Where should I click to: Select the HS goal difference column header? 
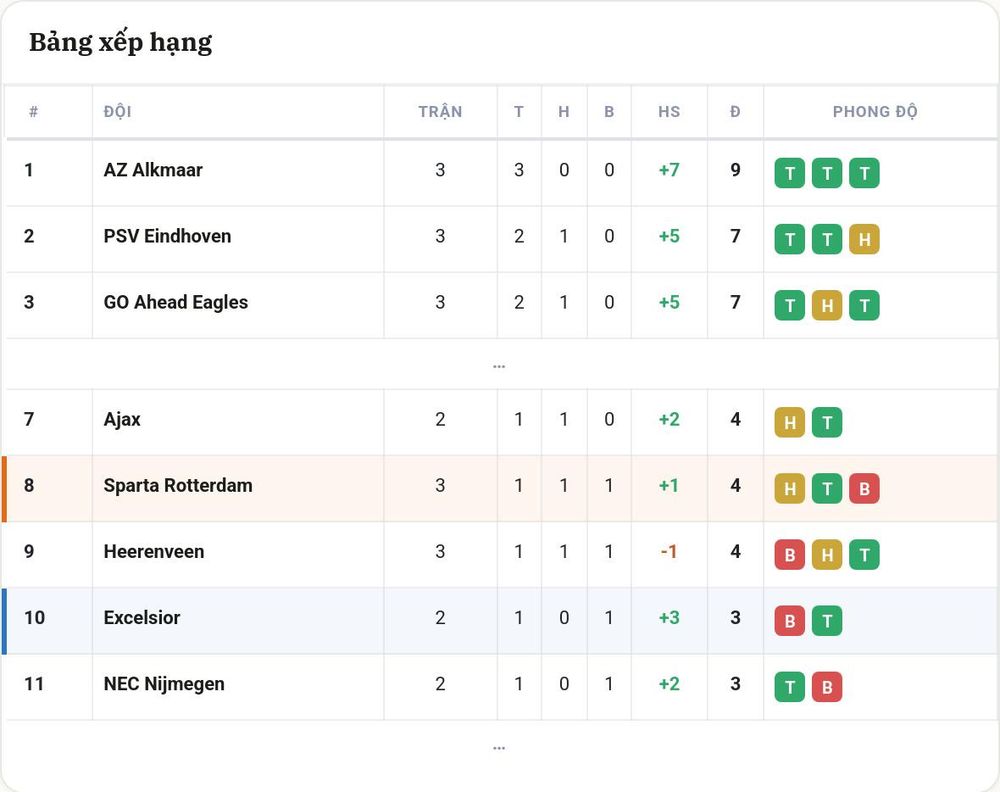click(669, 112)
